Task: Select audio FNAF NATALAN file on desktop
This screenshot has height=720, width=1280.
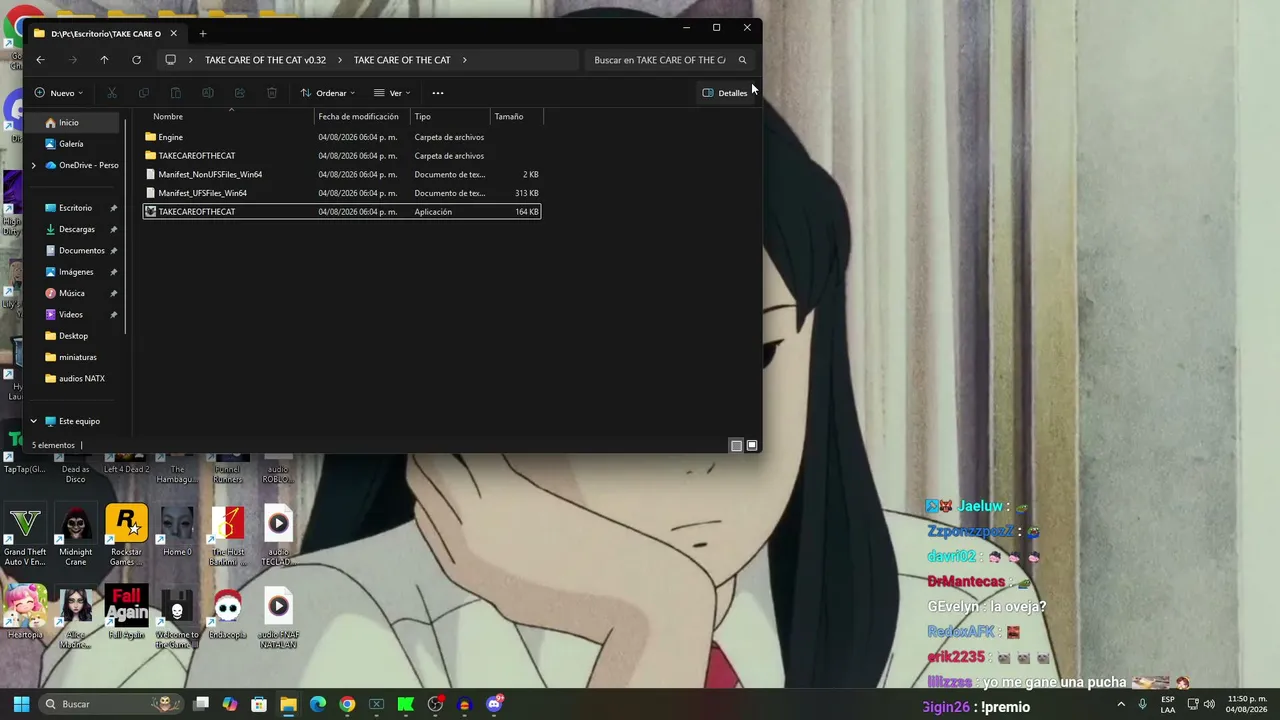Action: [x=278, y=618]
